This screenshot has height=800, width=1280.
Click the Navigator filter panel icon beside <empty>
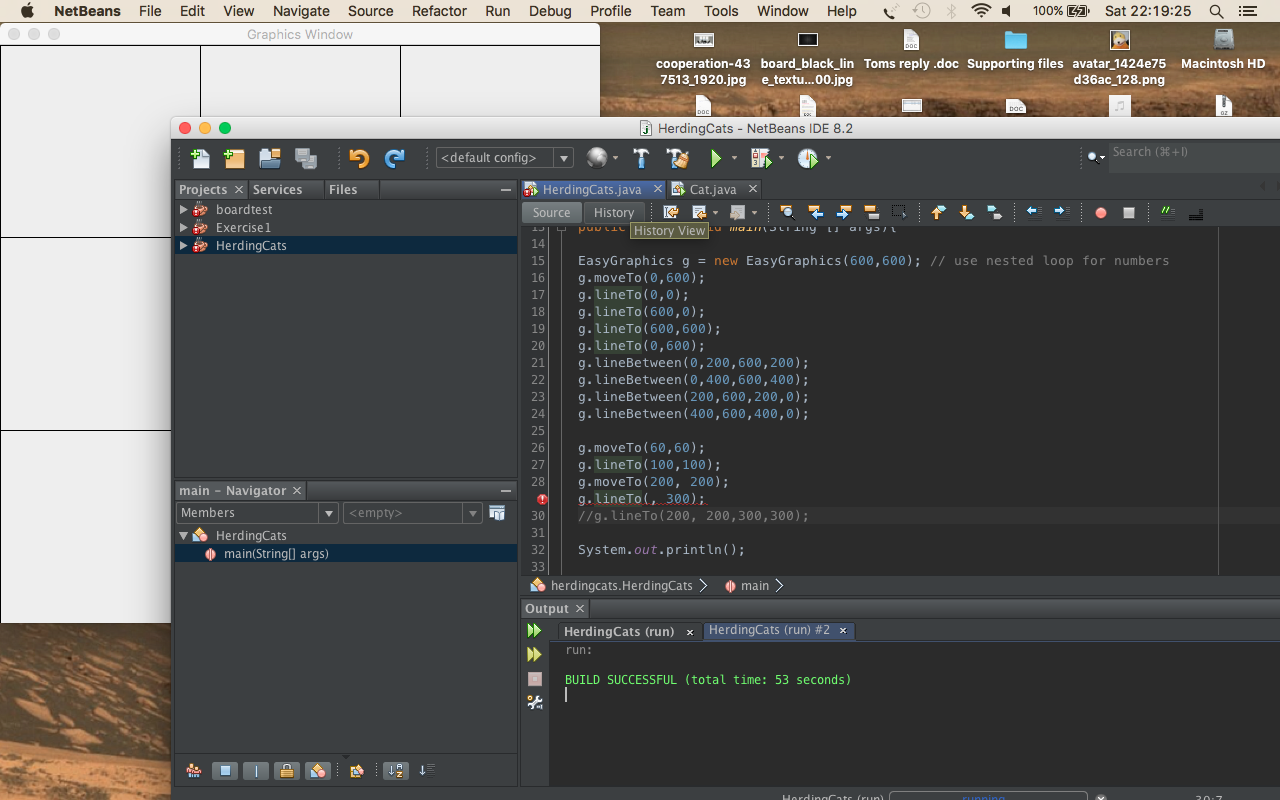pyautogui.click(x=497, y=513)
